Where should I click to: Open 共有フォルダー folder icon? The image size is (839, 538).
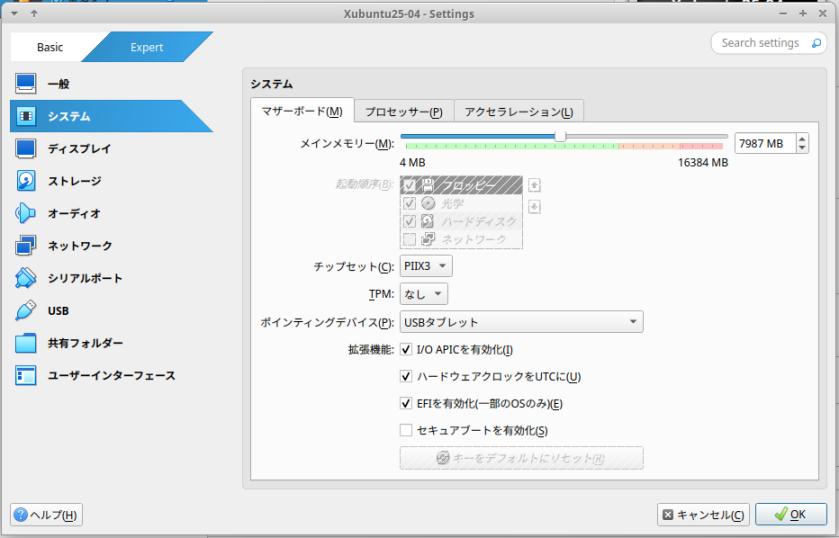click(x=26, y=343)
